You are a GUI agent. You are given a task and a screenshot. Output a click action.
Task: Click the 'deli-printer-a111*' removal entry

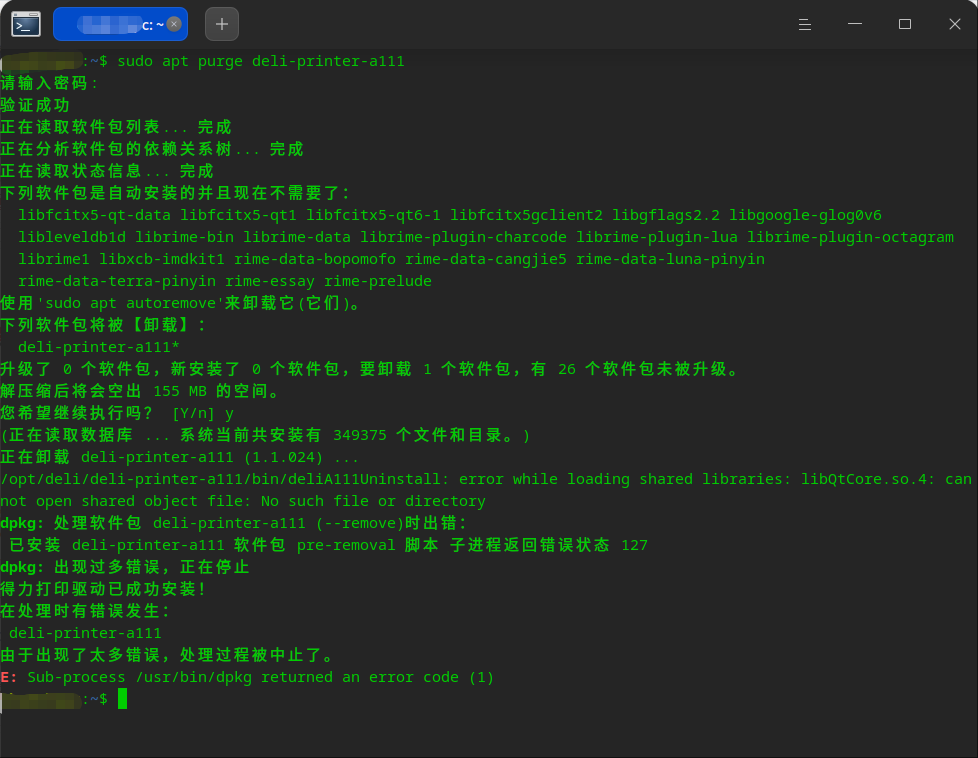(x=99, y=347)
